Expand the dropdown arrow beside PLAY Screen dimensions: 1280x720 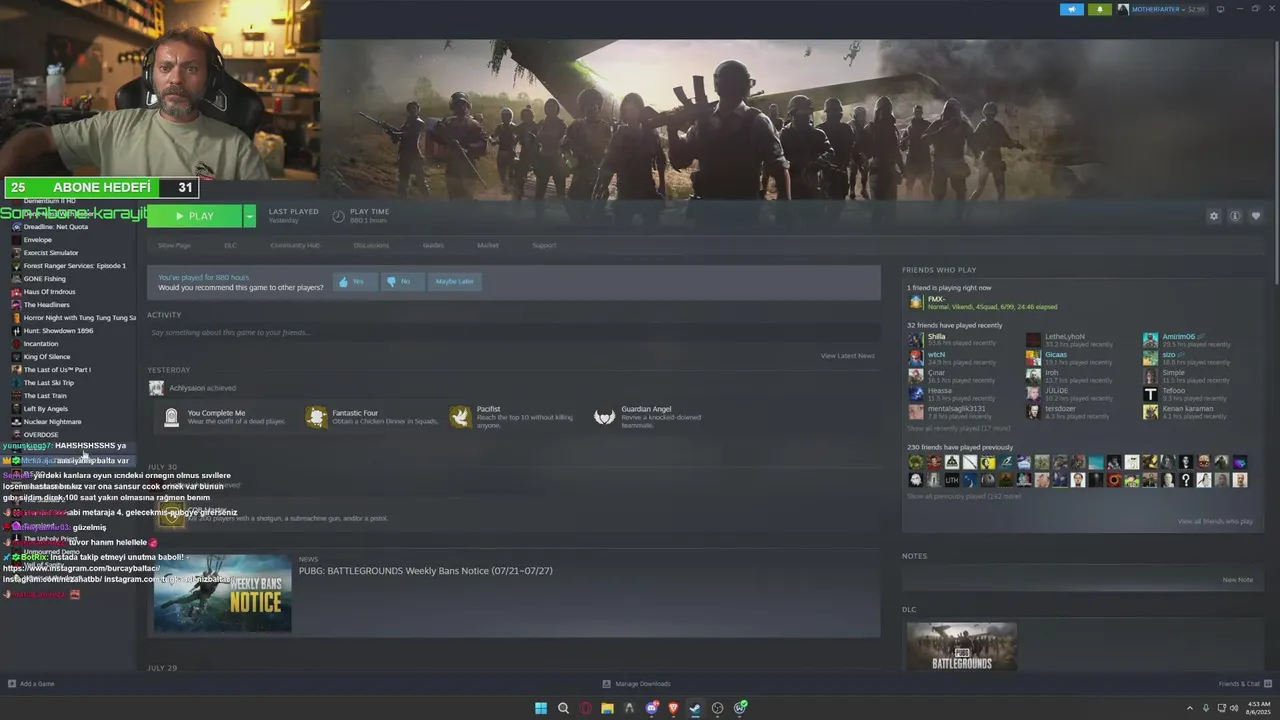249,216
